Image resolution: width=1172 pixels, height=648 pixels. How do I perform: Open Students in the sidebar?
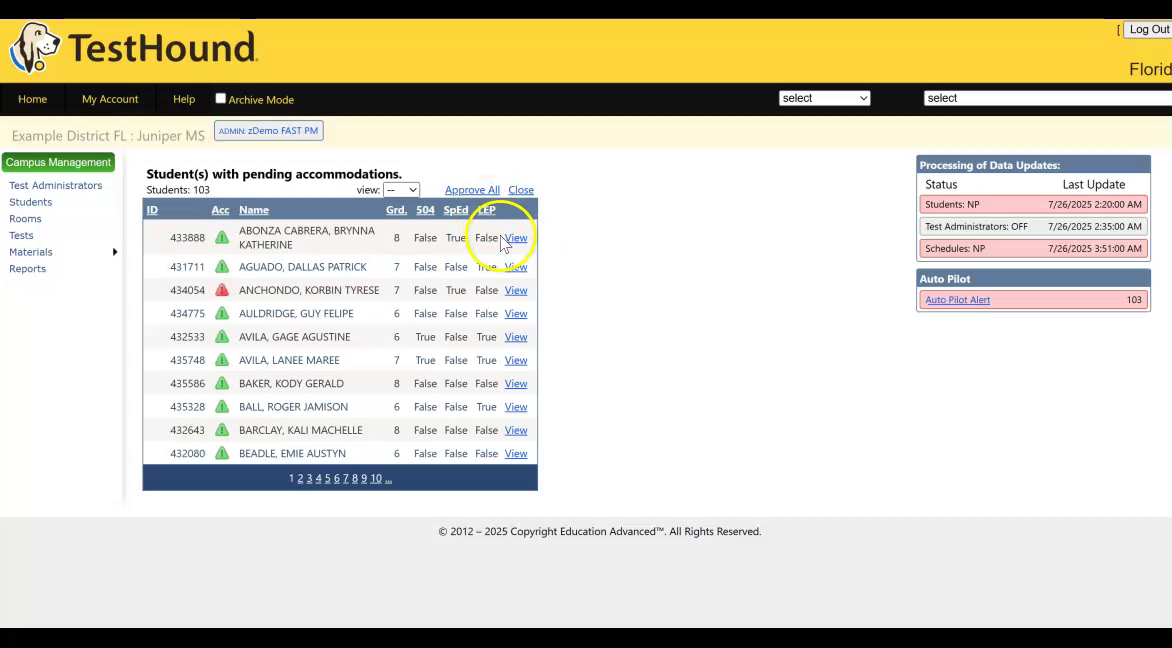pyautogui.click(x=31, y=202)
